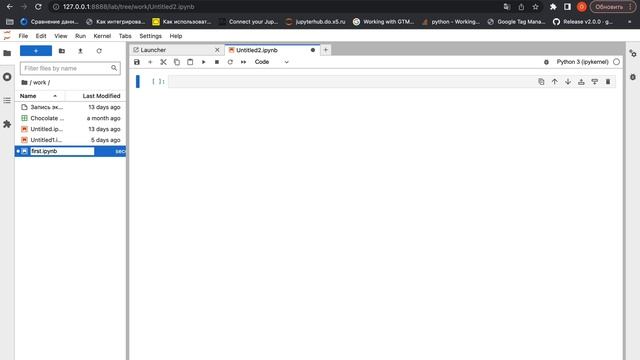Open Running Terminals and Kernels sidebar icon
Screen dimensions: 640x360
point(7,77)
